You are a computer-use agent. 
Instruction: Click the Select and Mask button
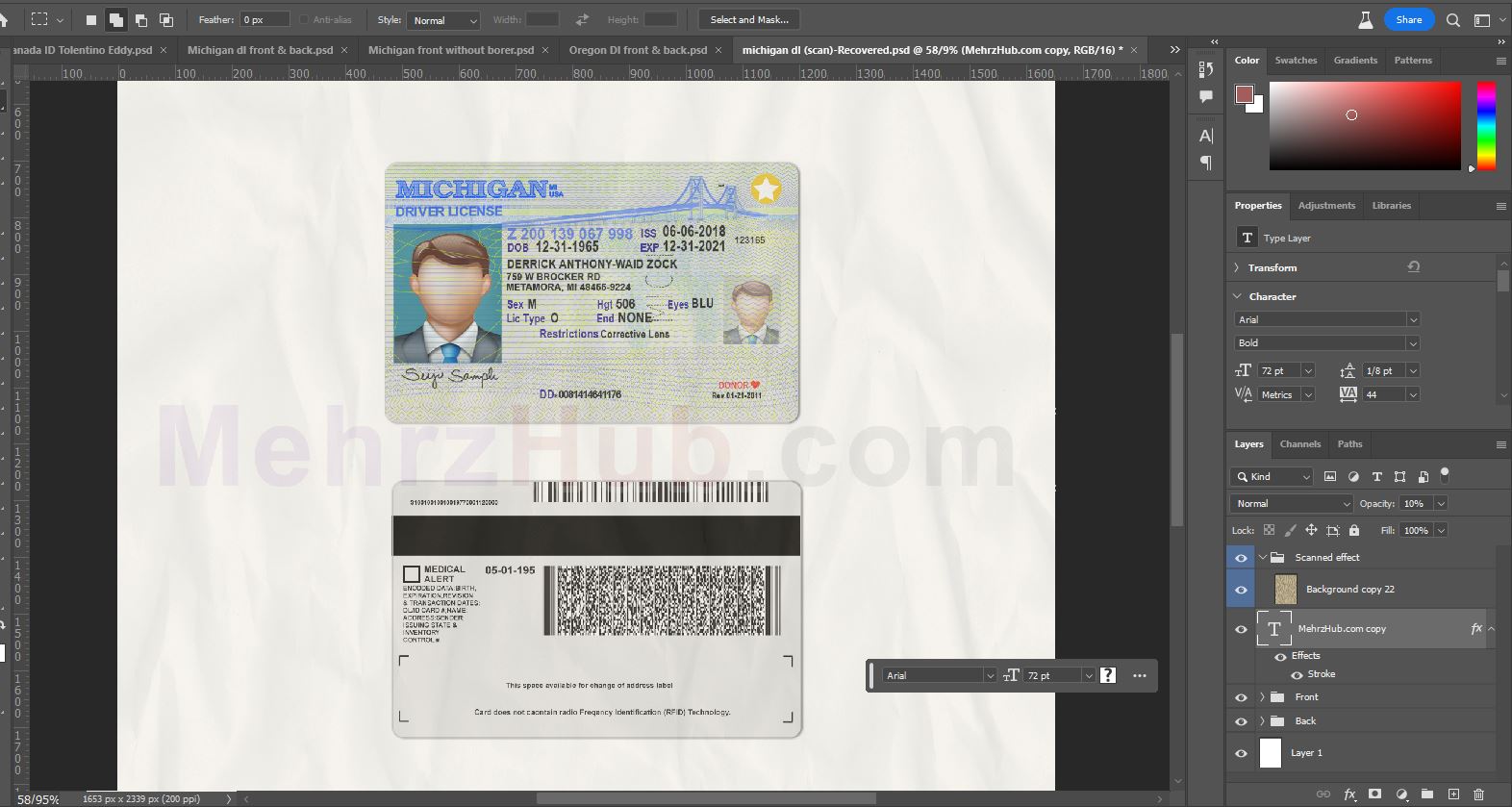click(x=749, y=19)
